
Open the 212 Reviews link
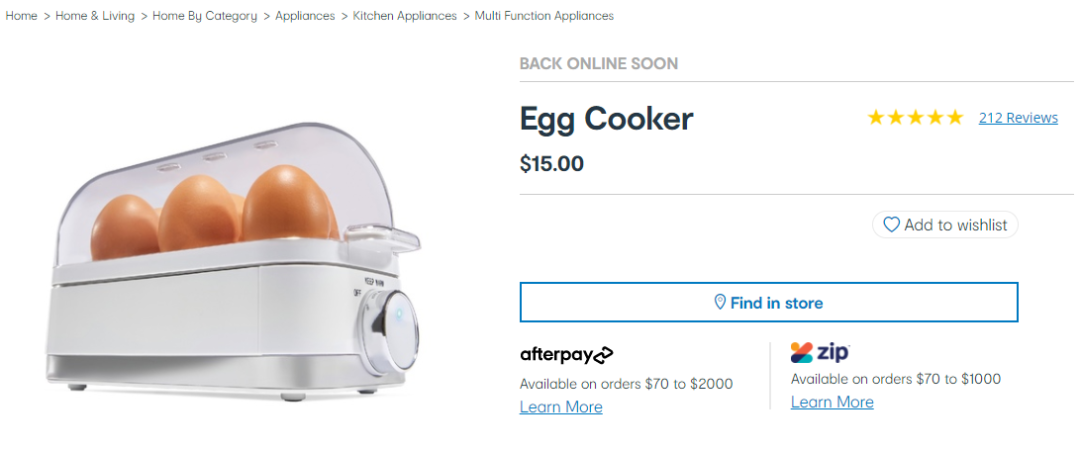1018,118
